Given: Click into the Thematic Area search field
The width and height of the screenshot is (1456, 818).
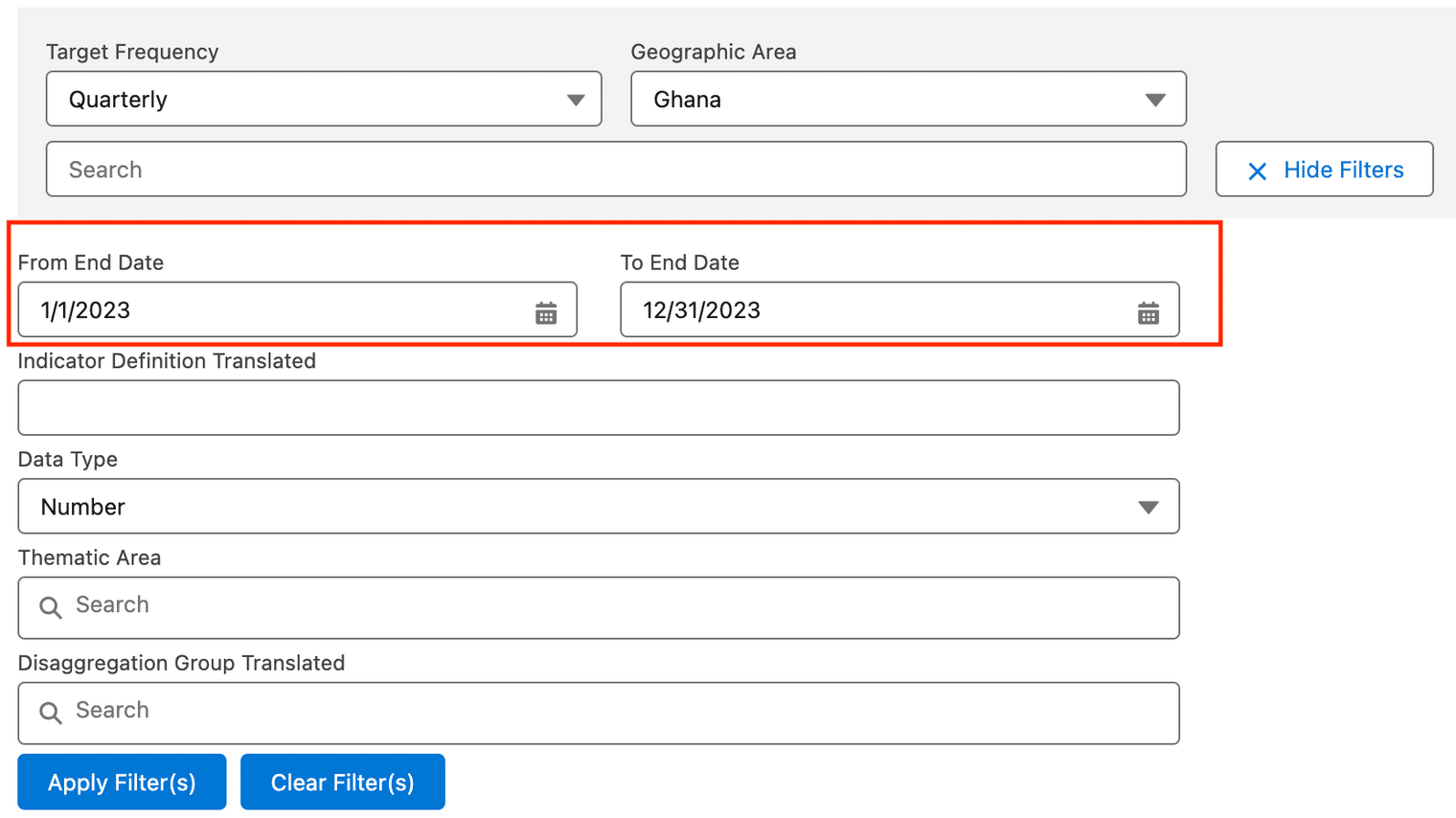Looking at the screenshot, I should click(599, 608).
